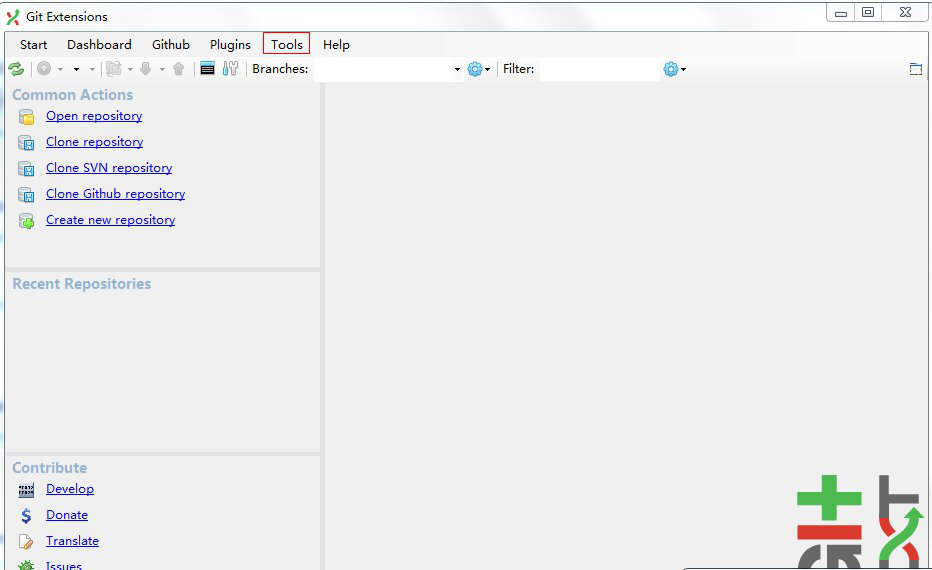
Task: Click the Clone SVN repository link
Action: coord(109,168)
